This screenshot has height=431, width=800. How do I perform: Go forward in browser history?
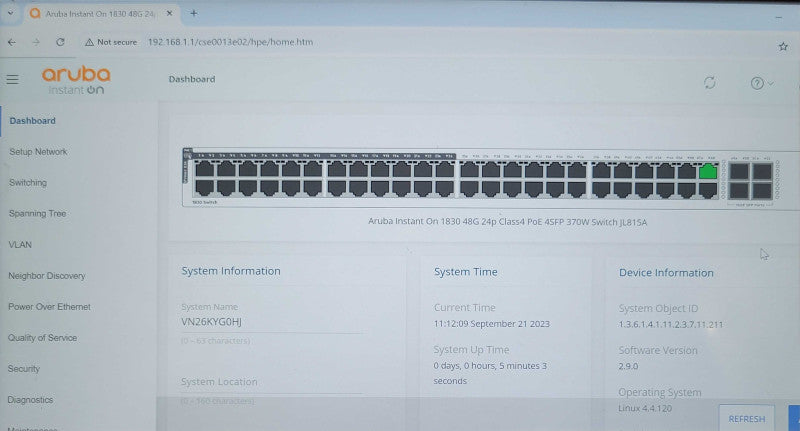(36, 42)
